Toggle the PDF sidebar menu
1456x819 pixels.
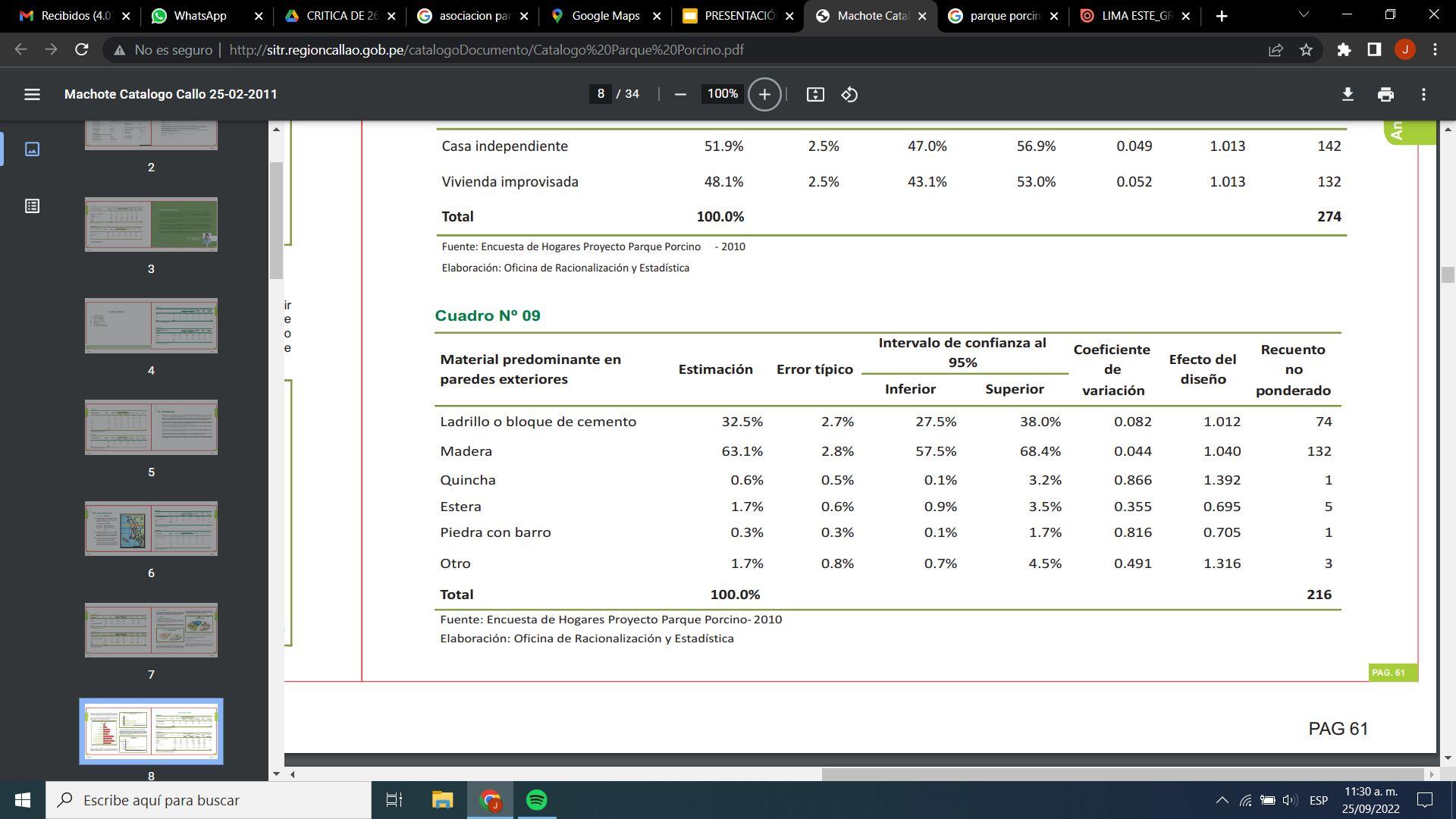point(32,94)
